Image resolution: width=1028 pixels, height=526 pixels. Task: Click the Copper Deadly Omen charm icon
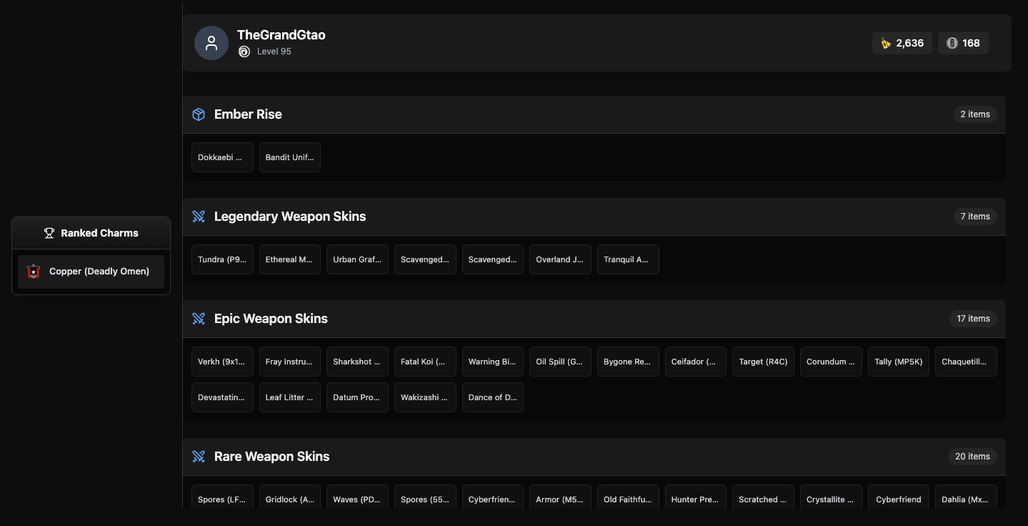tap(33, 272)
